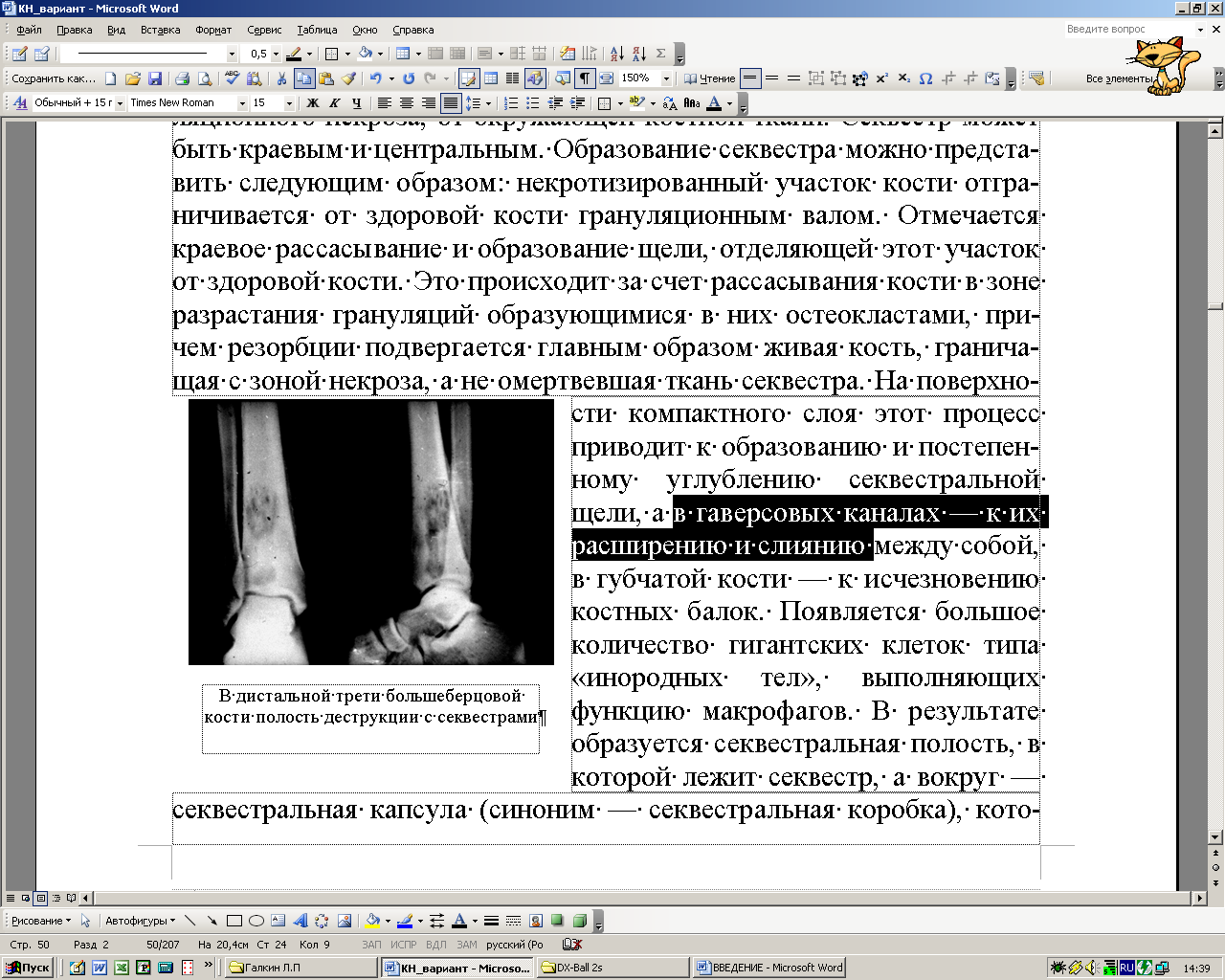Toggle the show paragraph marks ¶ button
This screenshot has height=980, width=1225.
[x=584, y=78]
